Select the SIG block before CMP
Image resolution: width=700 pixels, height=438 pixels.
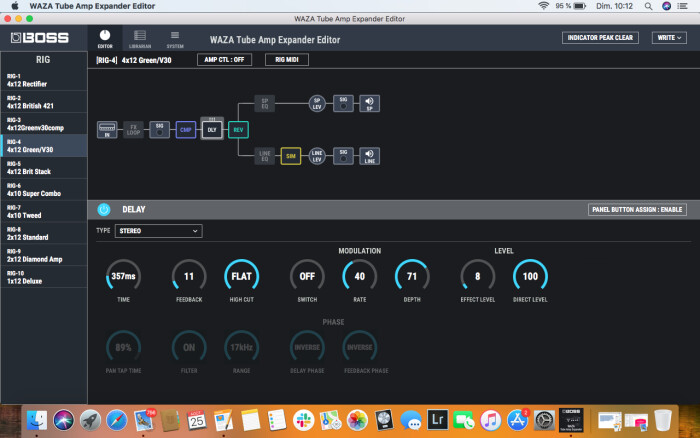pos(159,130)
